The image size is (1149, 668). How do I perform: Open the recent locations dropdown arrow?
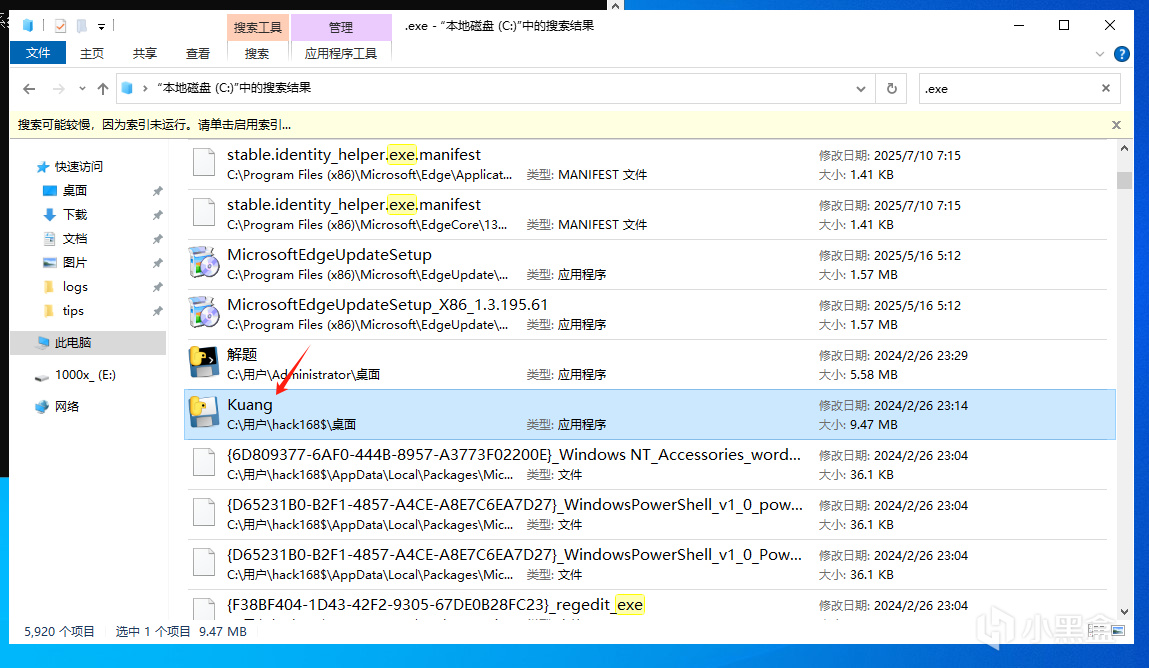tap(82, 89)
